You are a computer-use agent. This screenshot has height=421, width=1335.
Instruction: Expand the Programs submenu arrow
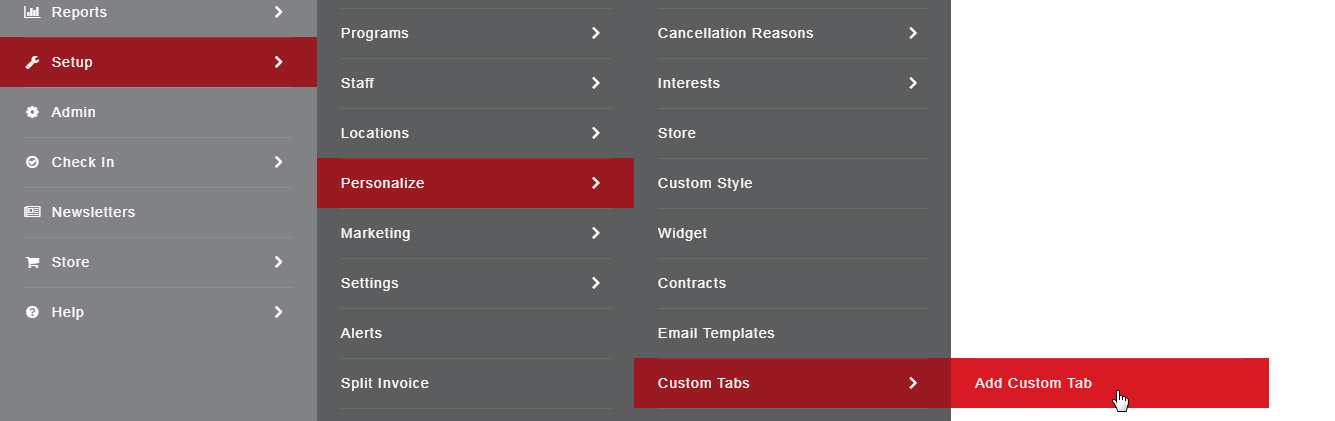(x=596, y=33)
